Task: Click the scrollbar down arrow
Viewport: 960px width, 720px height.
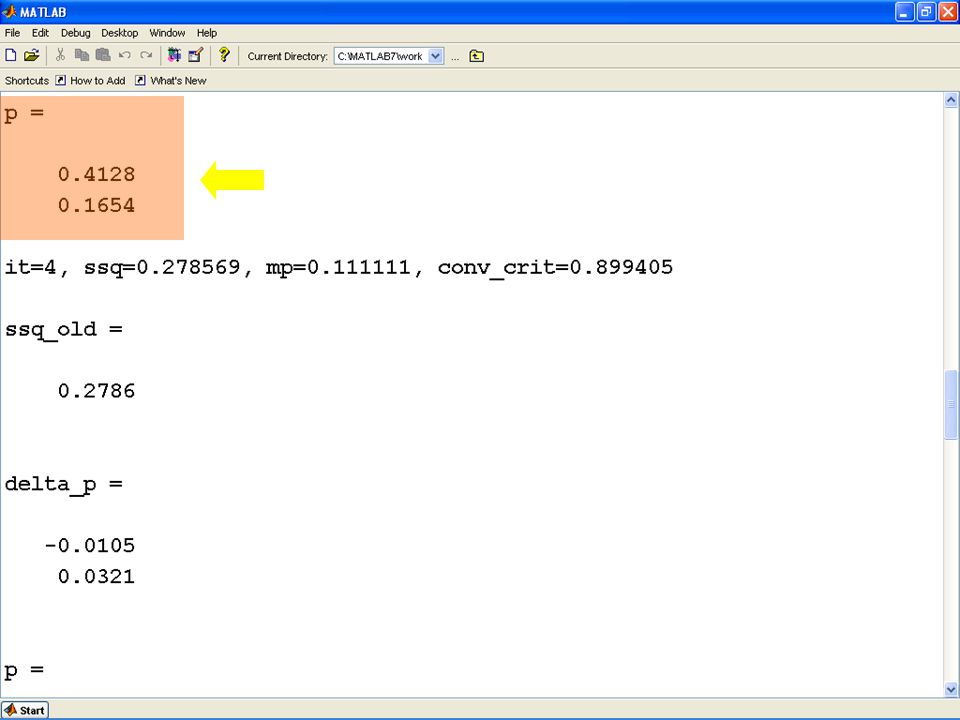Action: tap(951, 689)
